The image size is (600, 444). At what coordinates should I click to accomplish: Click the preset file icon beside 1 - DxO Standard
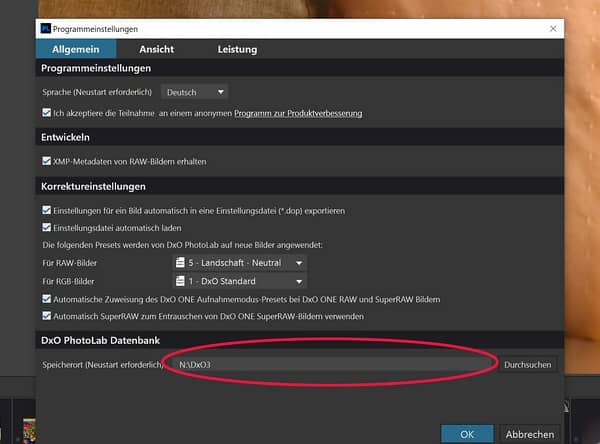coord(180,281)
